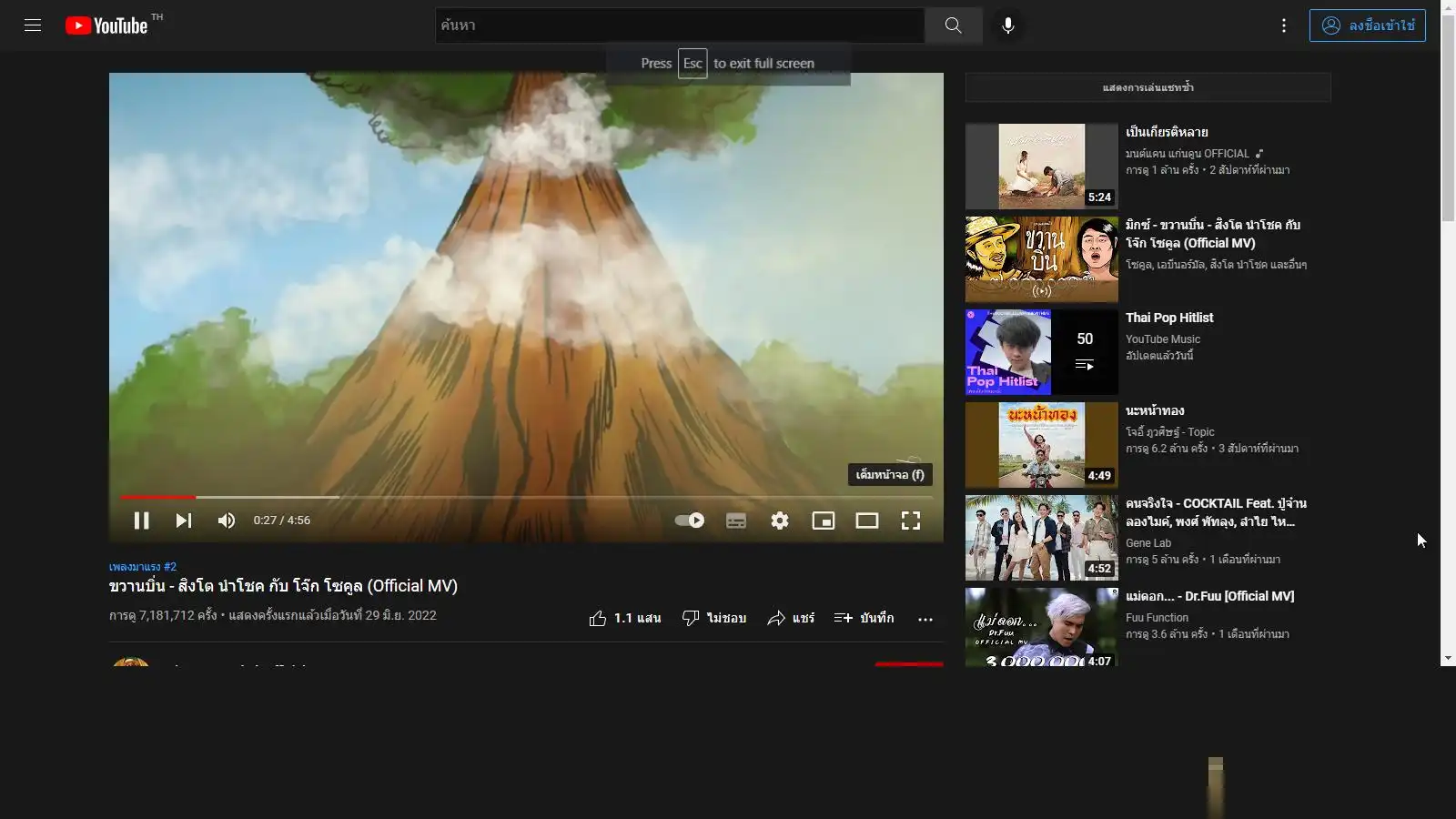This screenshot has height=819, width=1456.
Task: Click the YouTube Music channel name
Action: coord(1163,339)
